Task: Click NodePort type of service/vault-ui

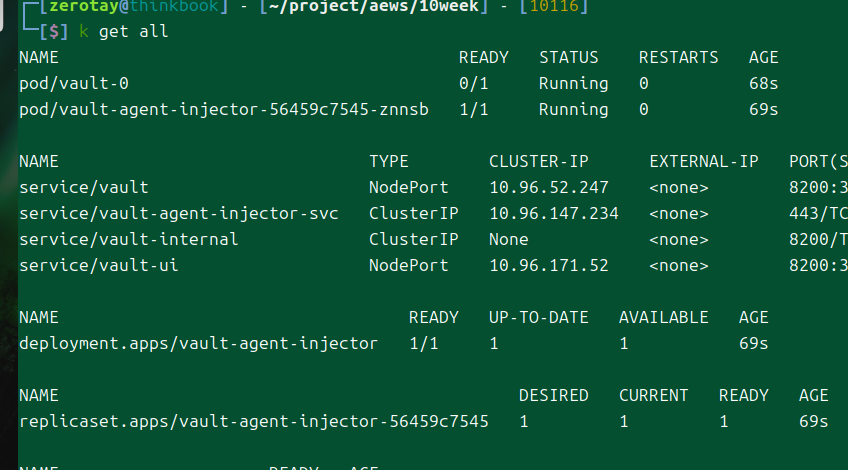Action: tap(409, 265)
